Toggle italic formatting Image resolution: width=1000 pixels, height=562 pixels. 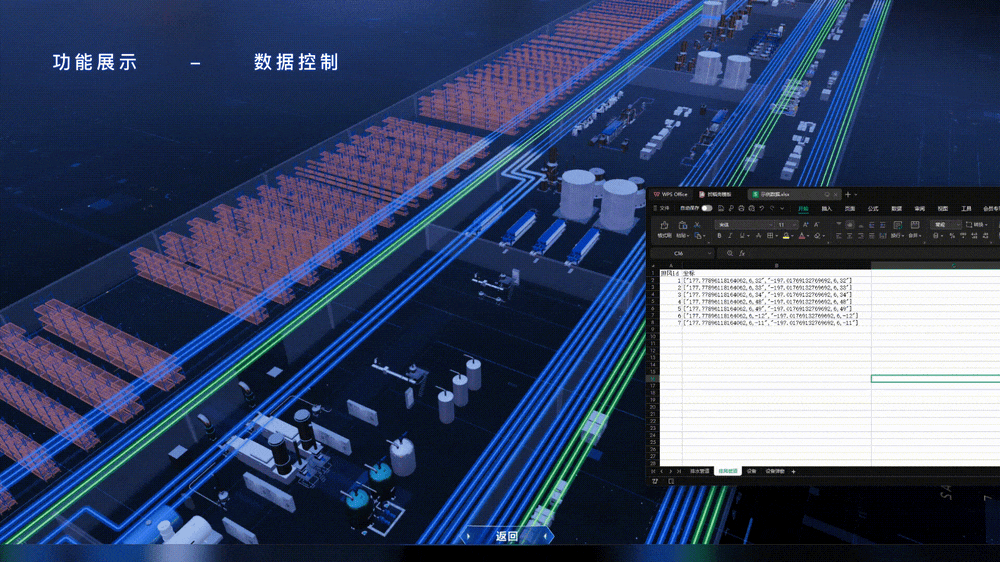(x=730, y=236)
